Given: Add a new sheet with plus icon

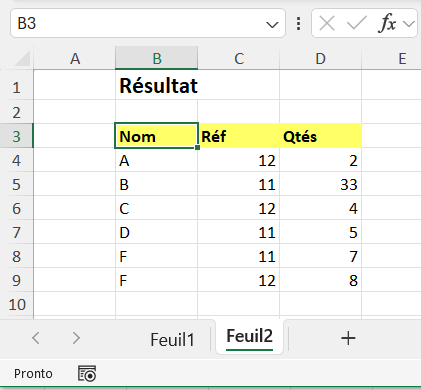Looking at the screenshot, I should pyautogui.click(x=348, y=338).
